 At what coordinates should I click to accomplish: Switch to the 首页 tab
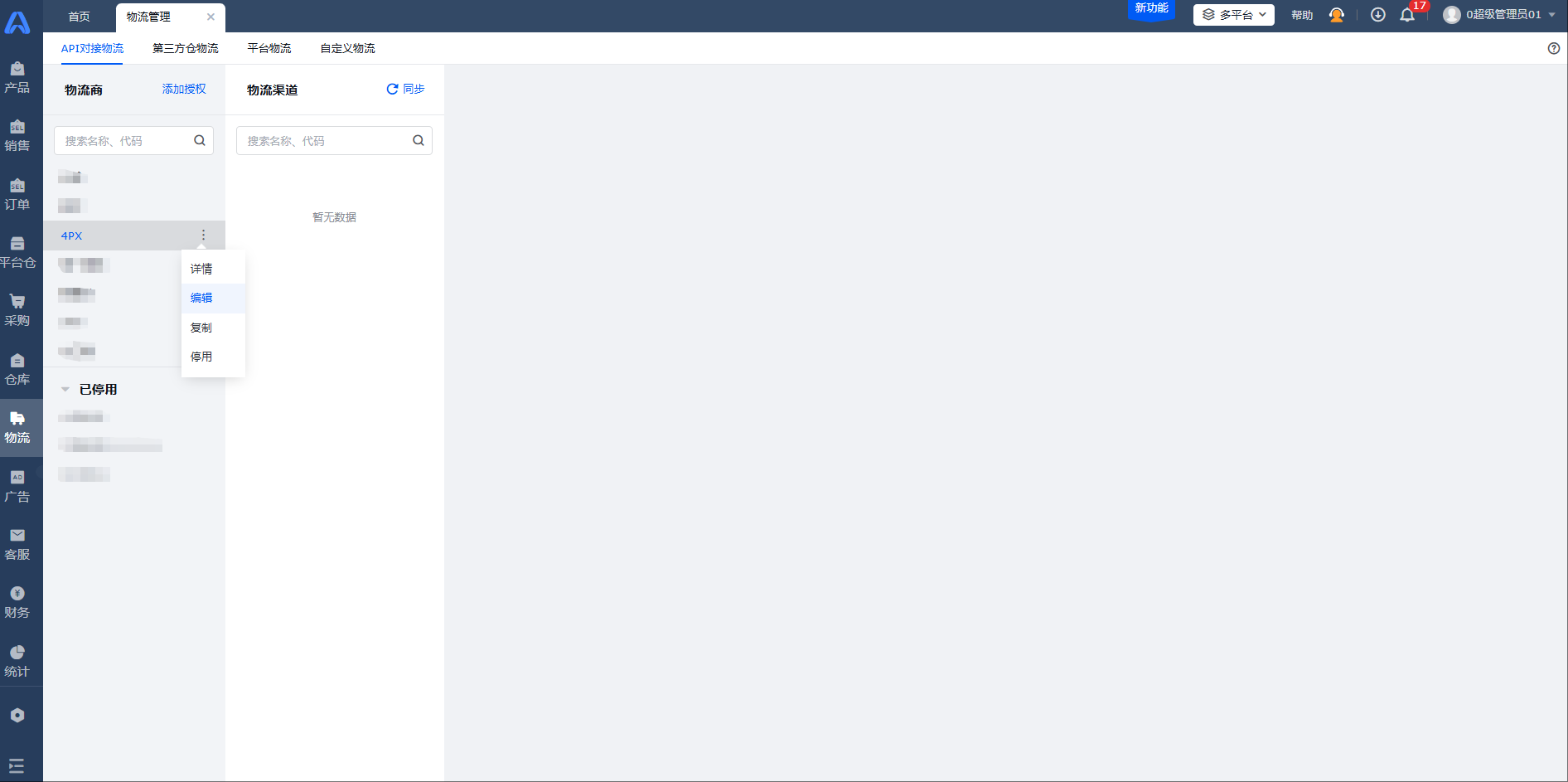coord(79,17)
